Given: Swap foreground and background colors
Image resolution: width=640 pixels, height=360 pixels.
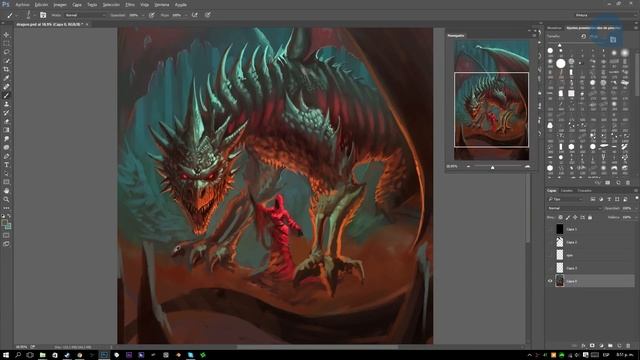Looking at the screenshot, I should (x=9, y=216).
